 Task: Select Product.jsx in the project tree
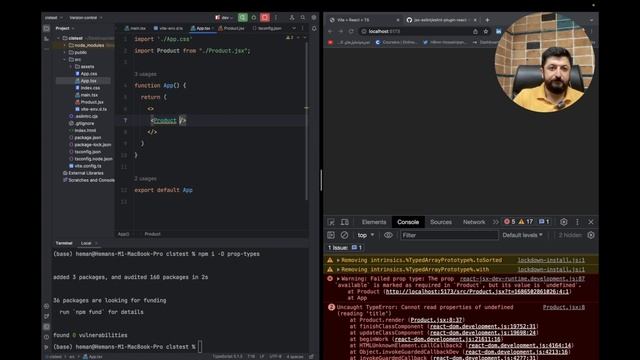click(x=91, y=102)
